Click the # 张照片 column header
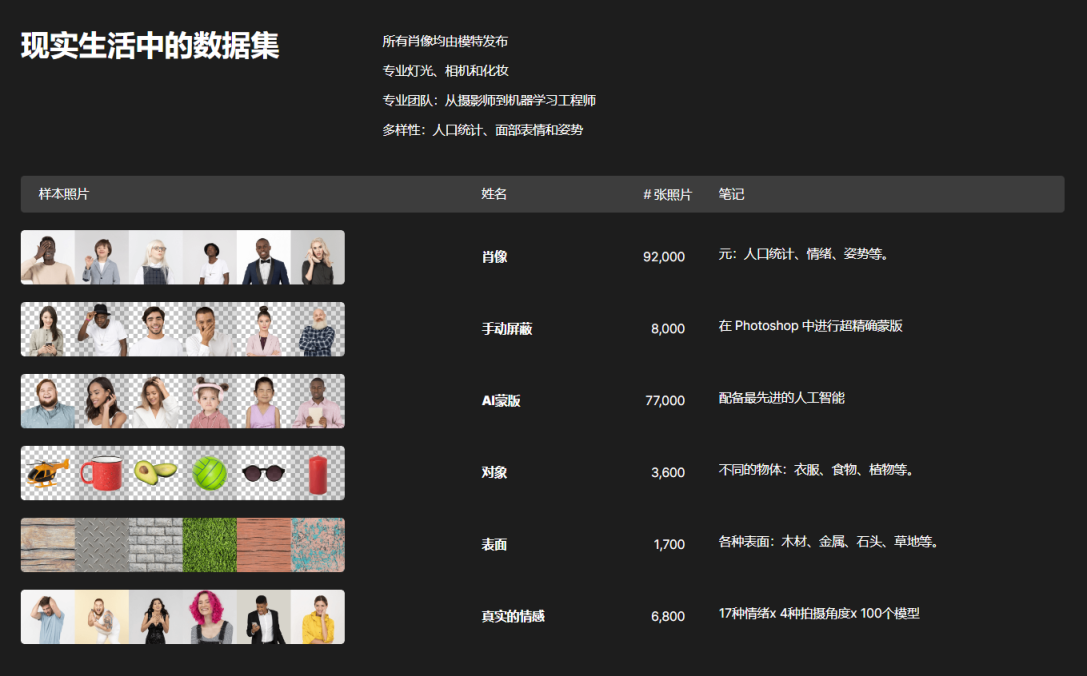Viewport: 1087px width, 676px height. [x=667, y=195]
